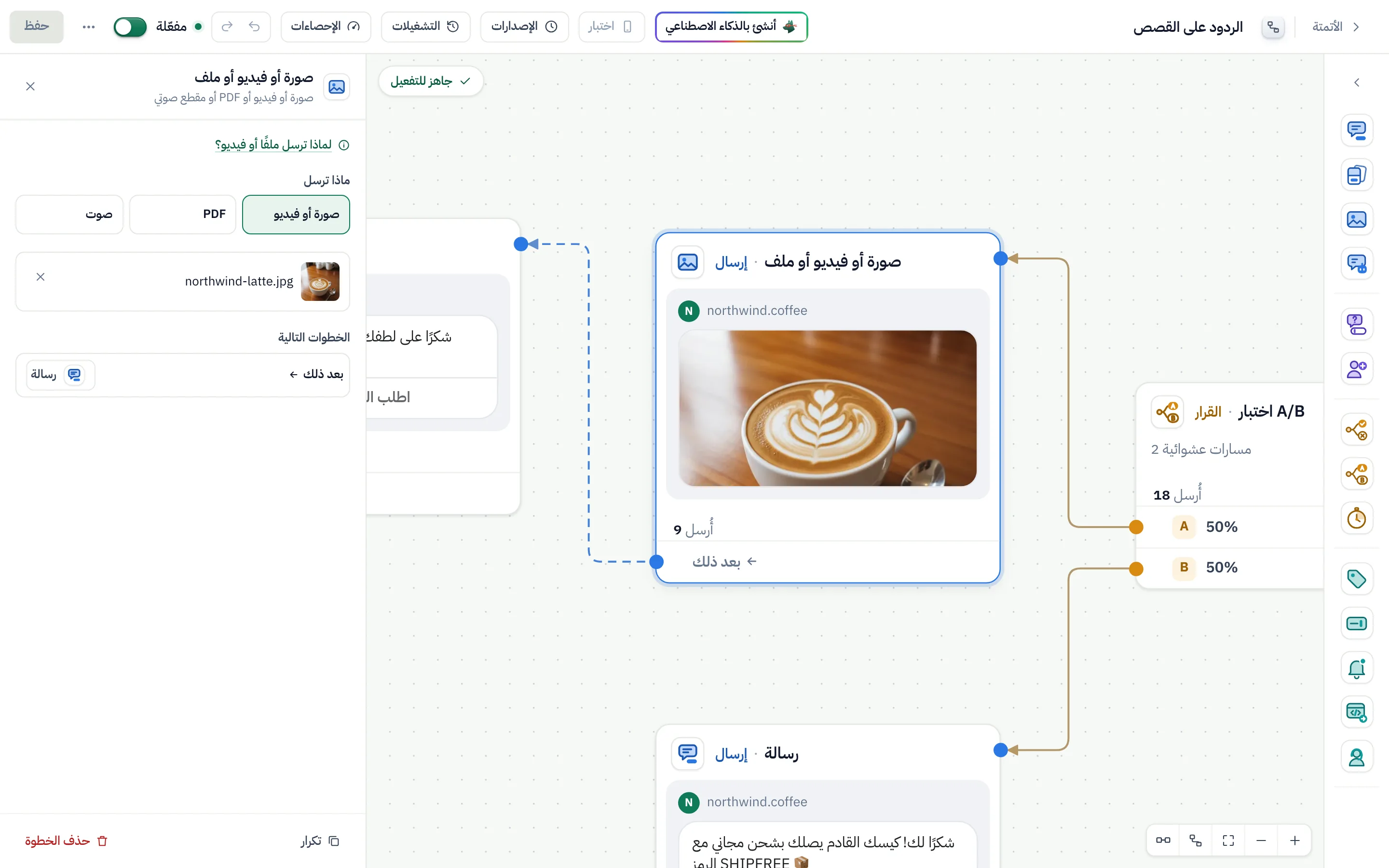Close the step settings panel
Image resolution: width=1389 pixels, height=868 pixels.
pyautogui.click(x=30, y=86)
